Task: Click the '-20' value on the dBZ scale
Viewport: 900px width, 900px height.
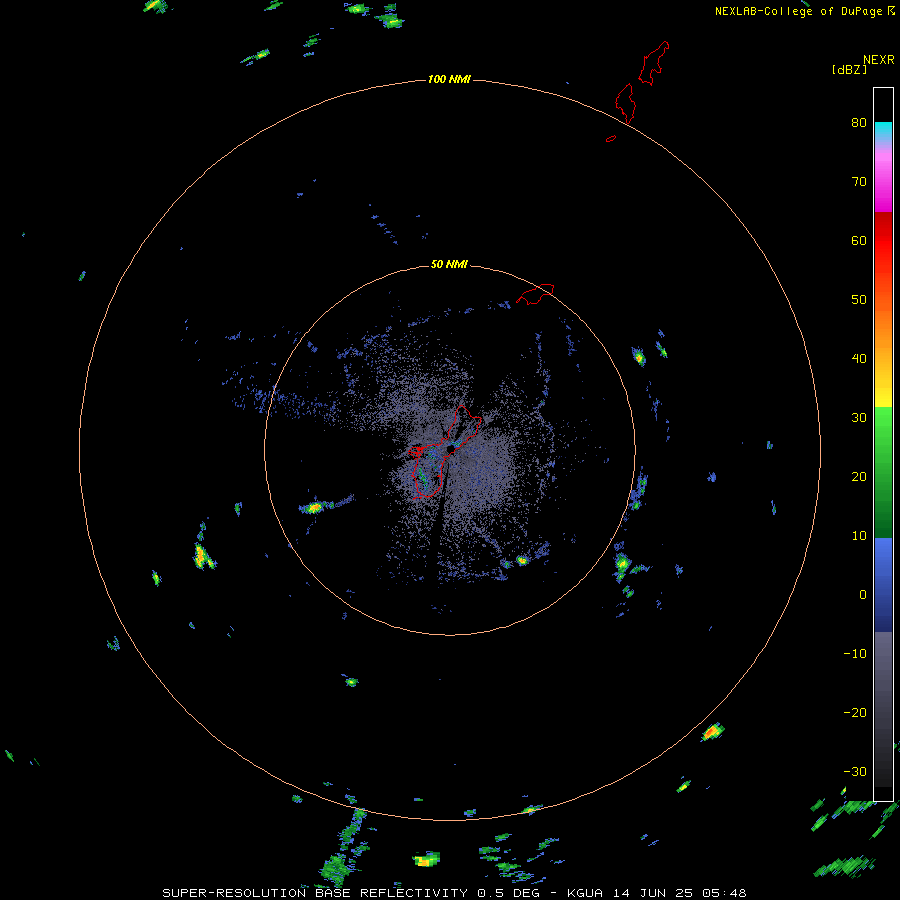Action: coord(855,713)
